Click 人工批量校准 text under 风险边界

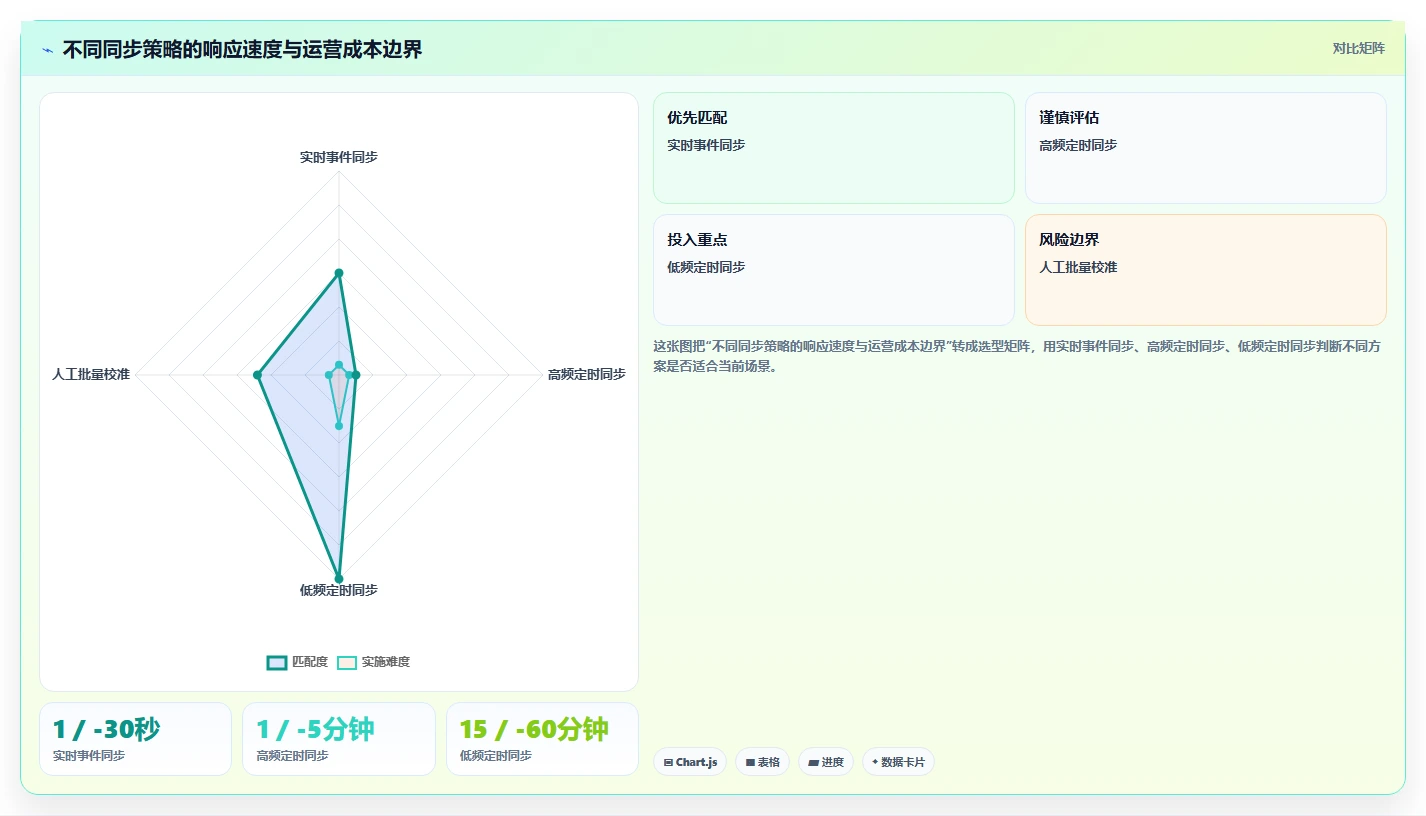pos(1078,267)
